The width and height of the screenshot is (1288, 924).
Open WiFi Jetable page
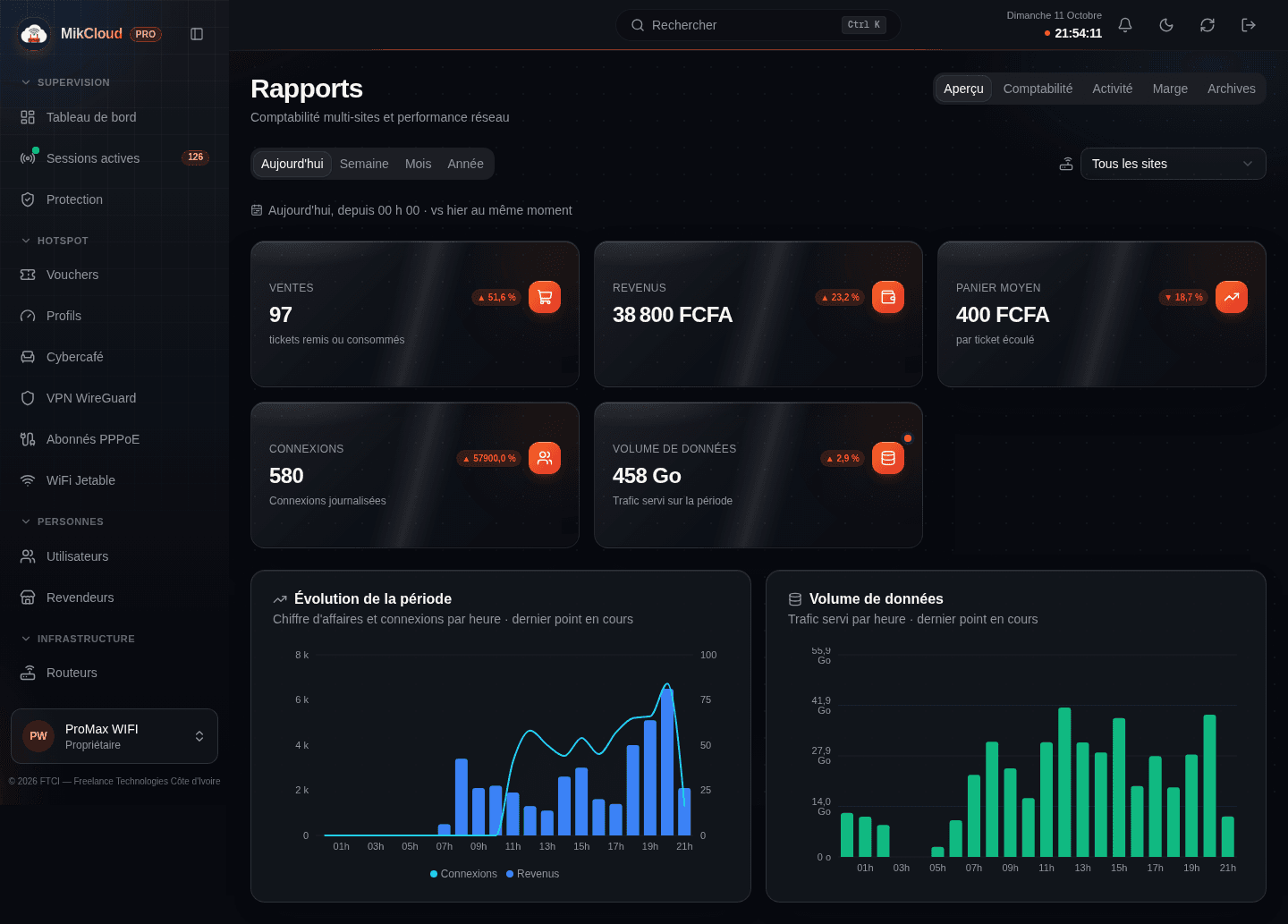coord(114,480)
